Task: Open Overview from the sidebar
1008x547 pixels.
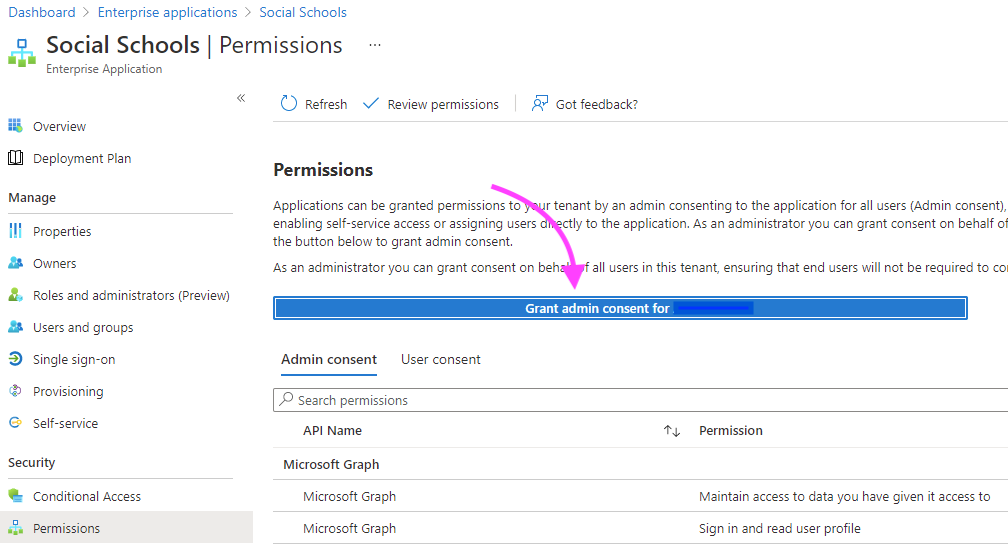Action: pos(59,127)
